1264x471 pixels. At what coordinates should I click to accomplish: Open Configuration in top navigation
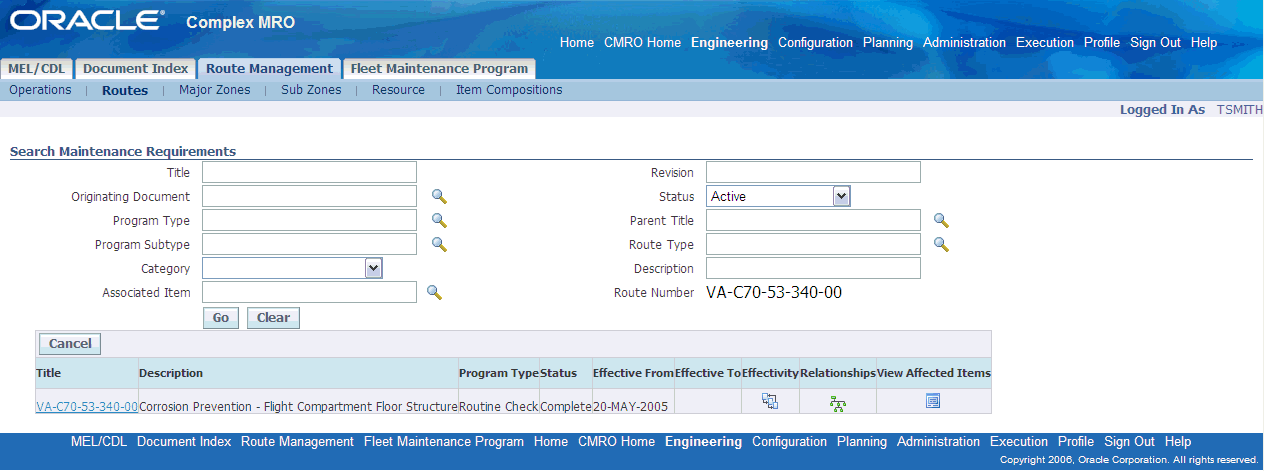(x=815, y=43)
